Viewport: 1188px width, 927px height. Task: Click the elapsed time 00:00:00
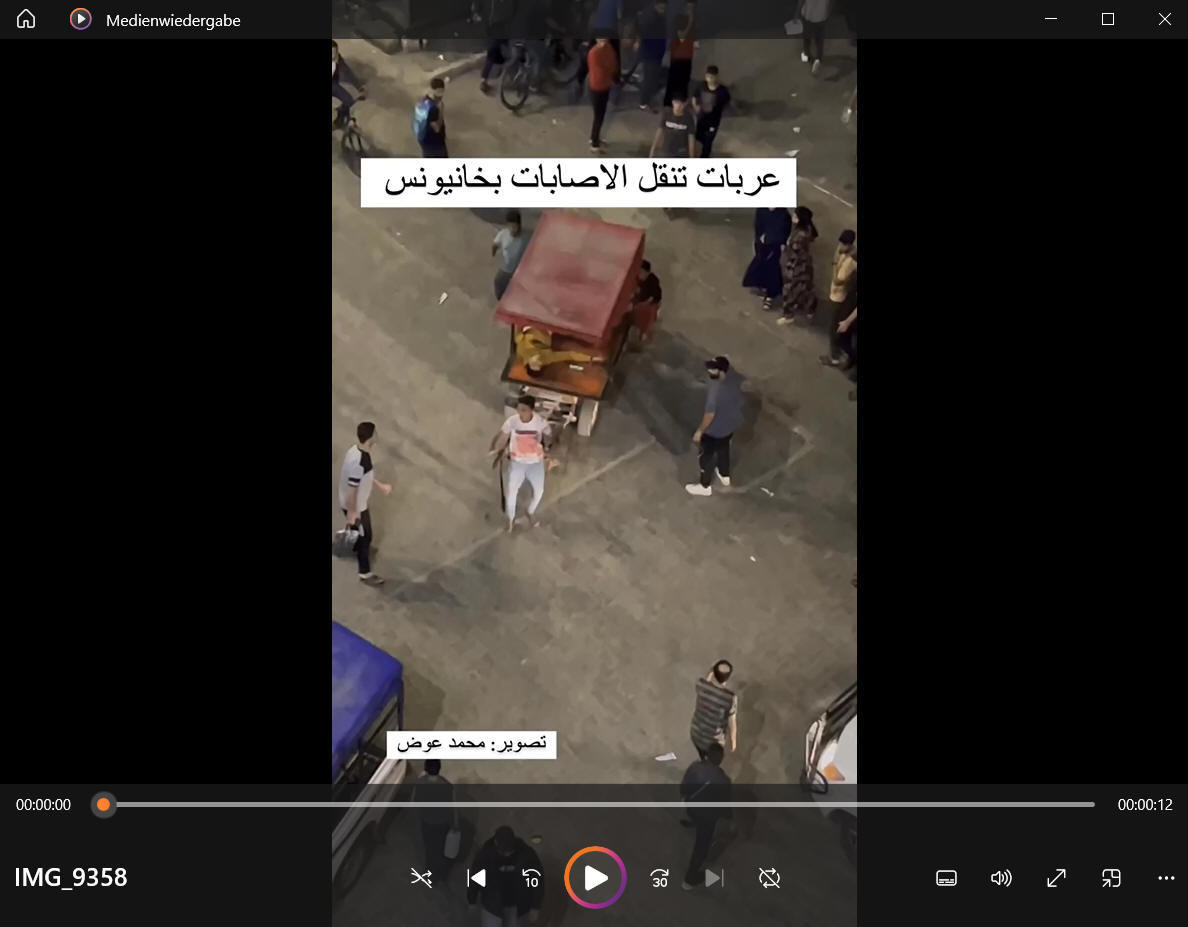click(43, 804)
